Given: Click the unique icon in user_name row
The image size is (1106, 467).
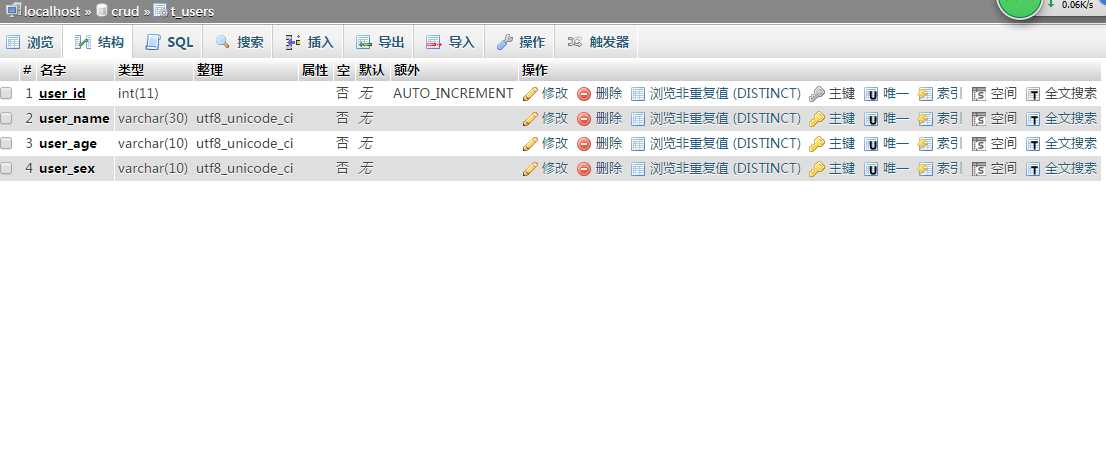Looking at the screenshot, I should (x=871, y=119).
